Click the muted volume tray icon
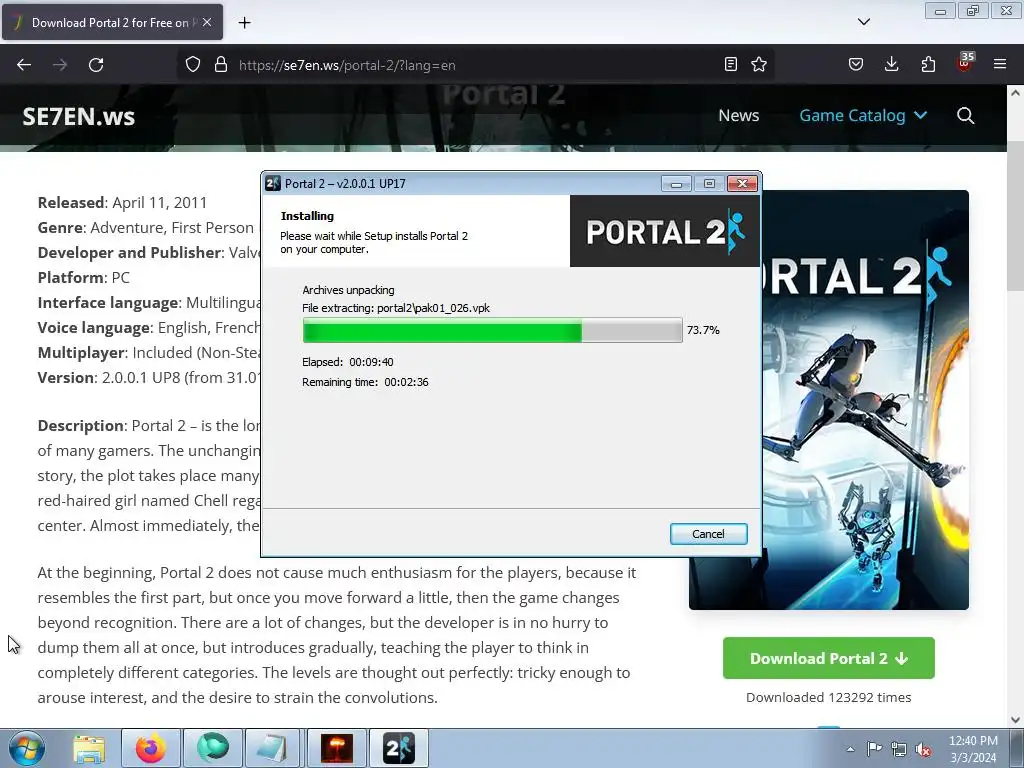 [923, 749]
